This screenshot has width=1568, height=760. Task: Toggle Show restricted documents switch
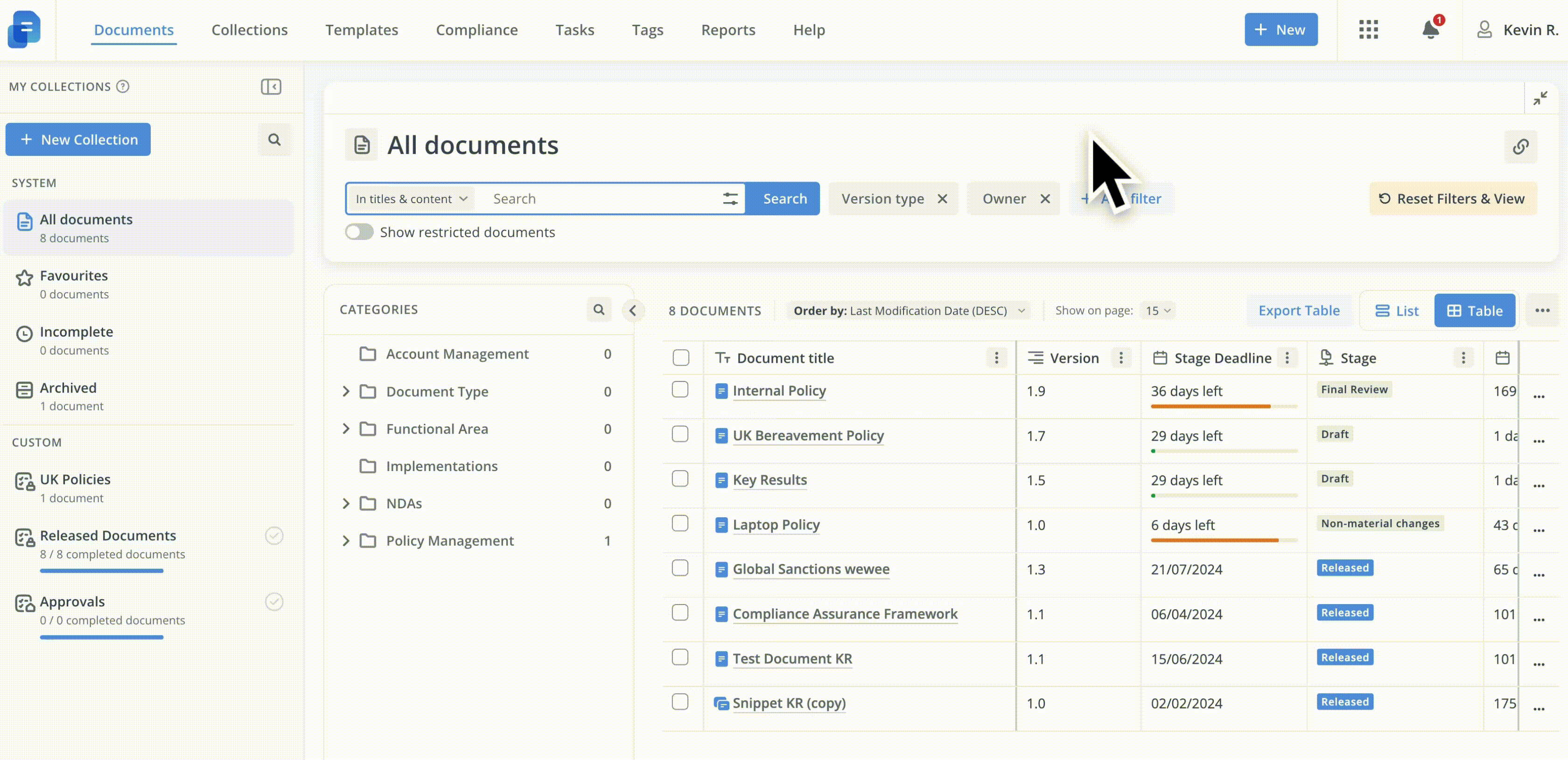359,232
